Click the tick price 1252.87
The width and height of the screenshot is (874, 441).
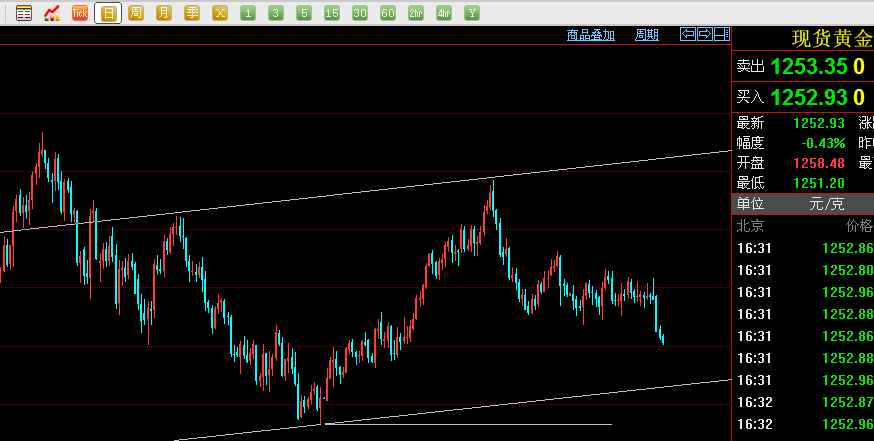847,402
